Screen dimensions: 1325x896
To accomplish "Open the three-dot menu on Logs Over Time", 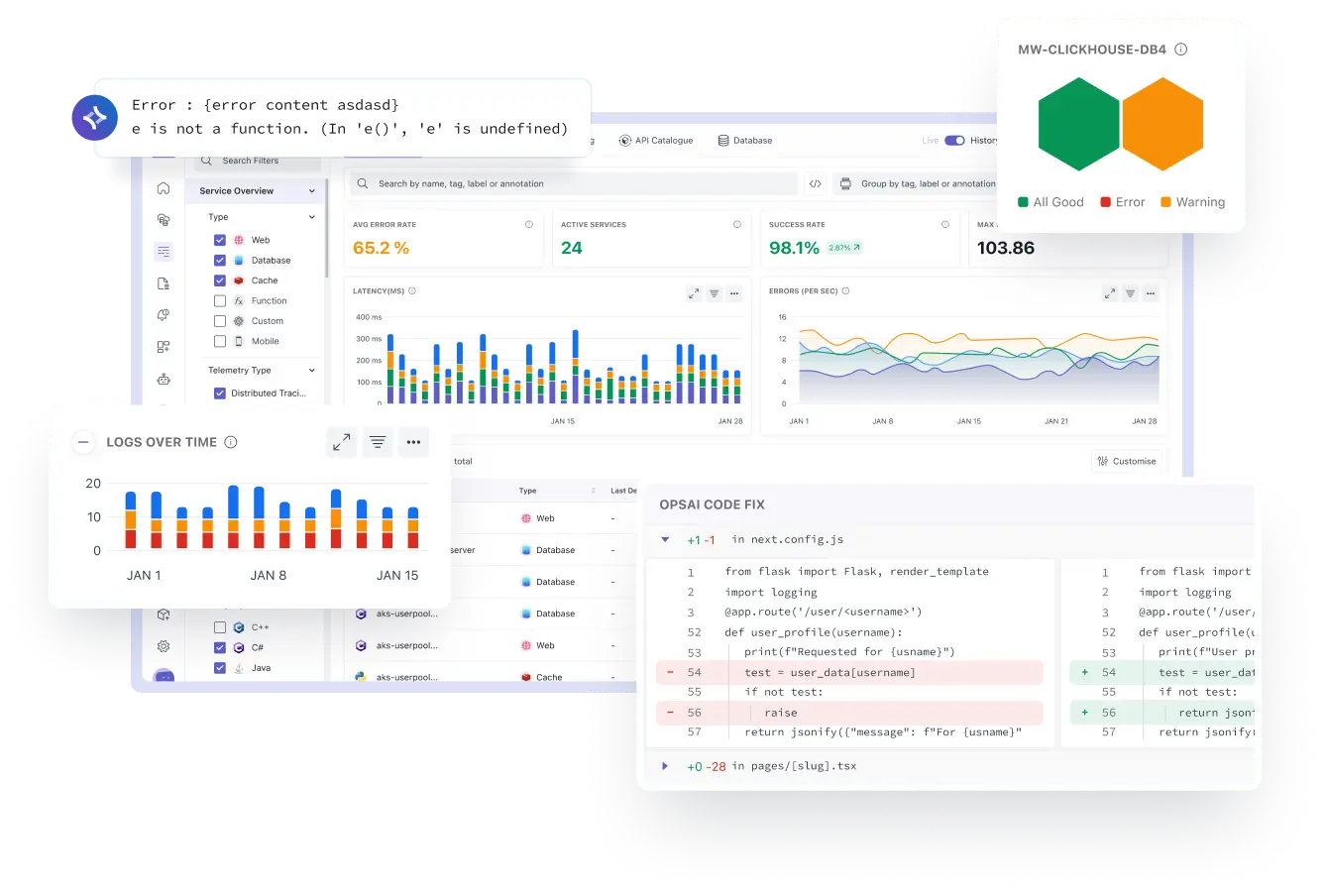I will pos(413,442).
